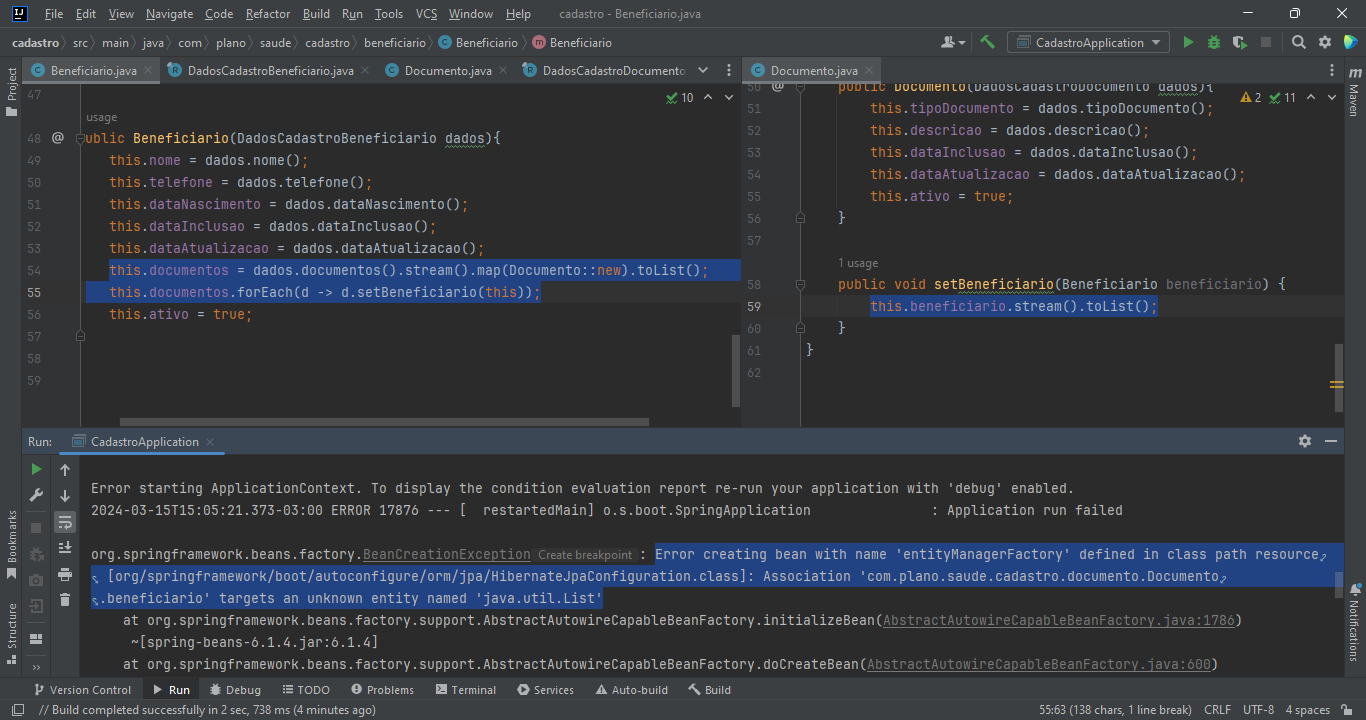Hide the Run tool window minus button
The height and width of the screenshot is (720, 1366).
(1331, 441)
